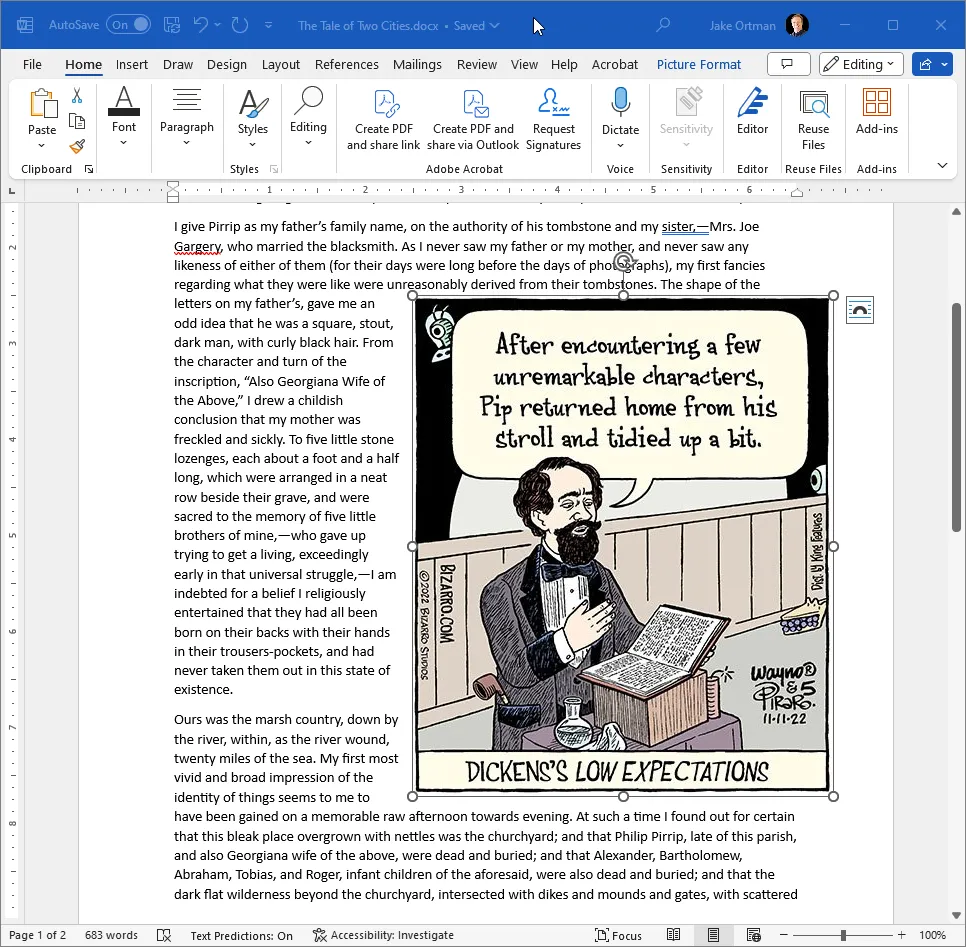
Task: Click the proofing errors icon
Action: point(164,935)
